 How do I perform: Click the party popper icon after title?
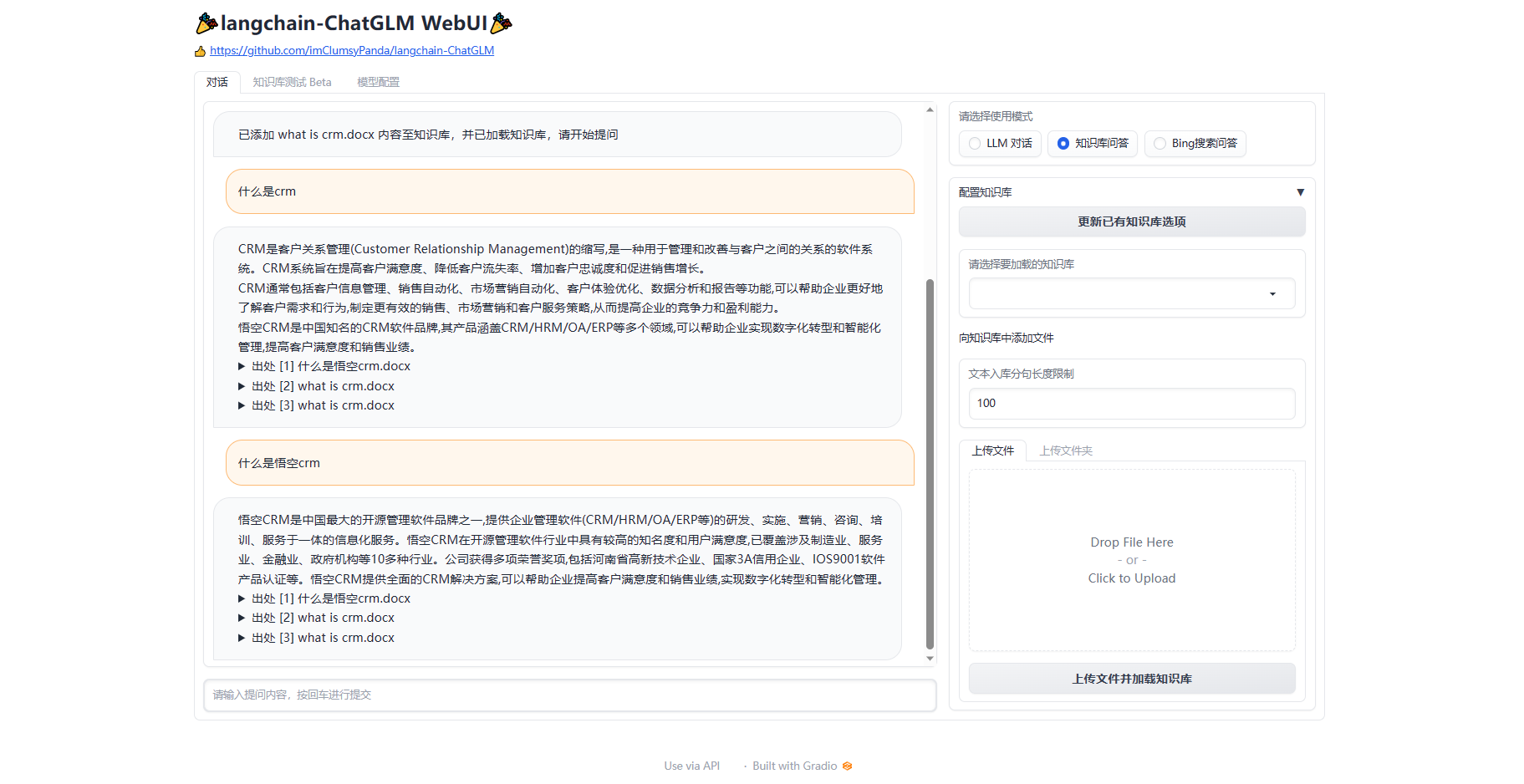click(501, 23)
